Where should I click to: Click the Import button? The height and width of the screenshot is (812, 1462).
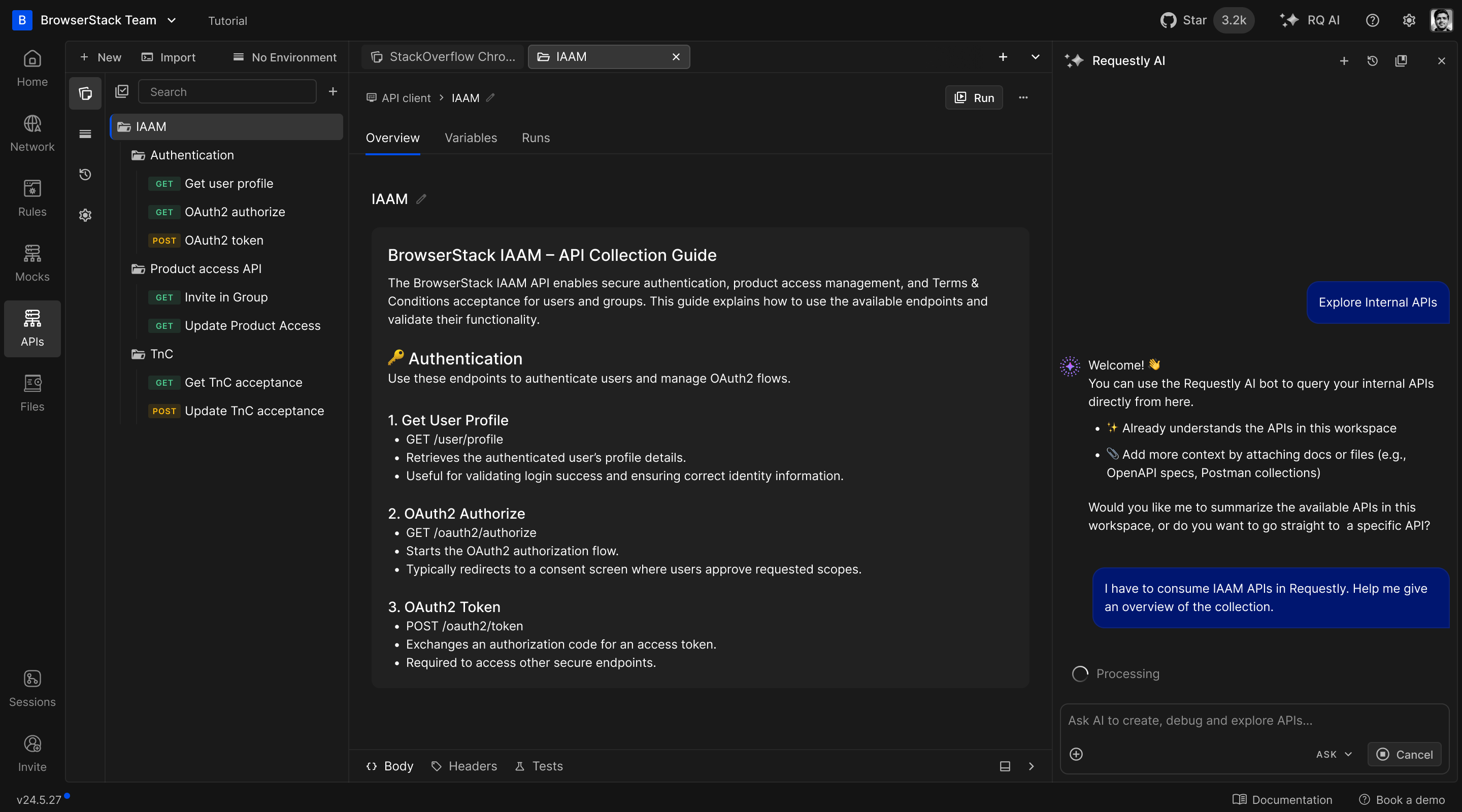coord(168,57)
